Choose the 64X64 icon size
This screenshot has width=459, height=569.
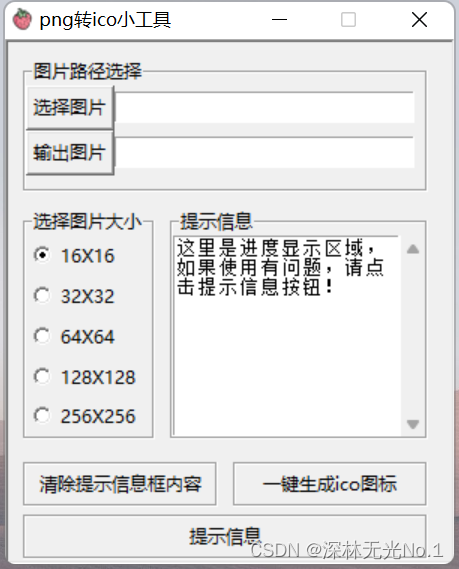(x=74, y=336)
